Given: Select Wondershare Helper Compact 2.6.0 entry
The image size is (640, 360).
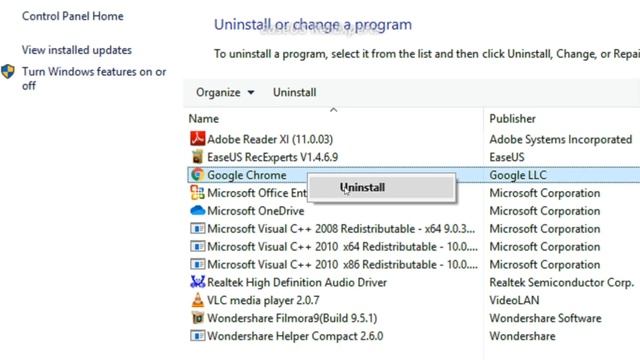Looking at the screenshot, I should pyautogui.click(x=296, y=336).
